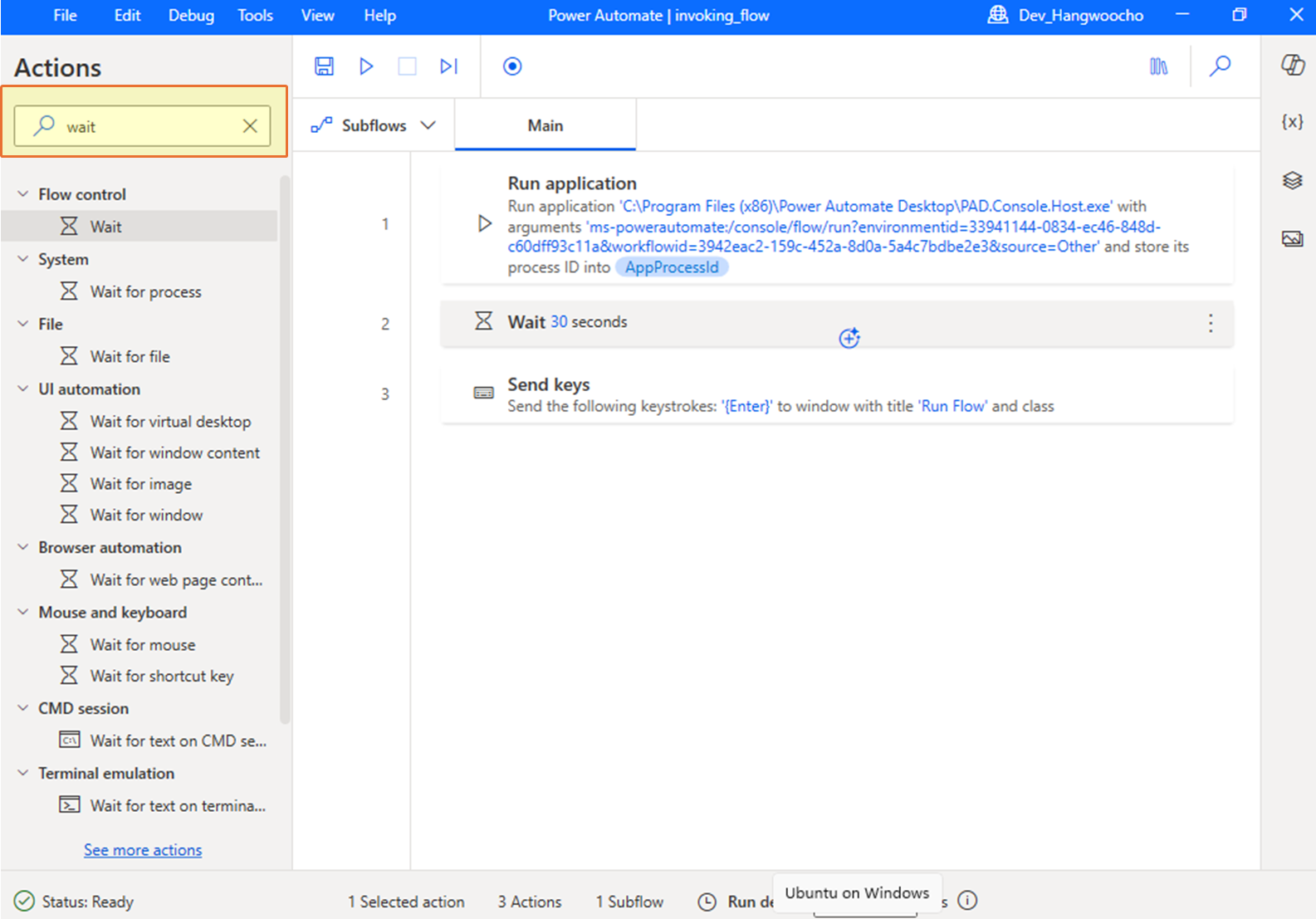The width and height of the screenshot is (1316, 919).
Task: Click the Status: Ready indicator
Action: [x=74, y=902]
